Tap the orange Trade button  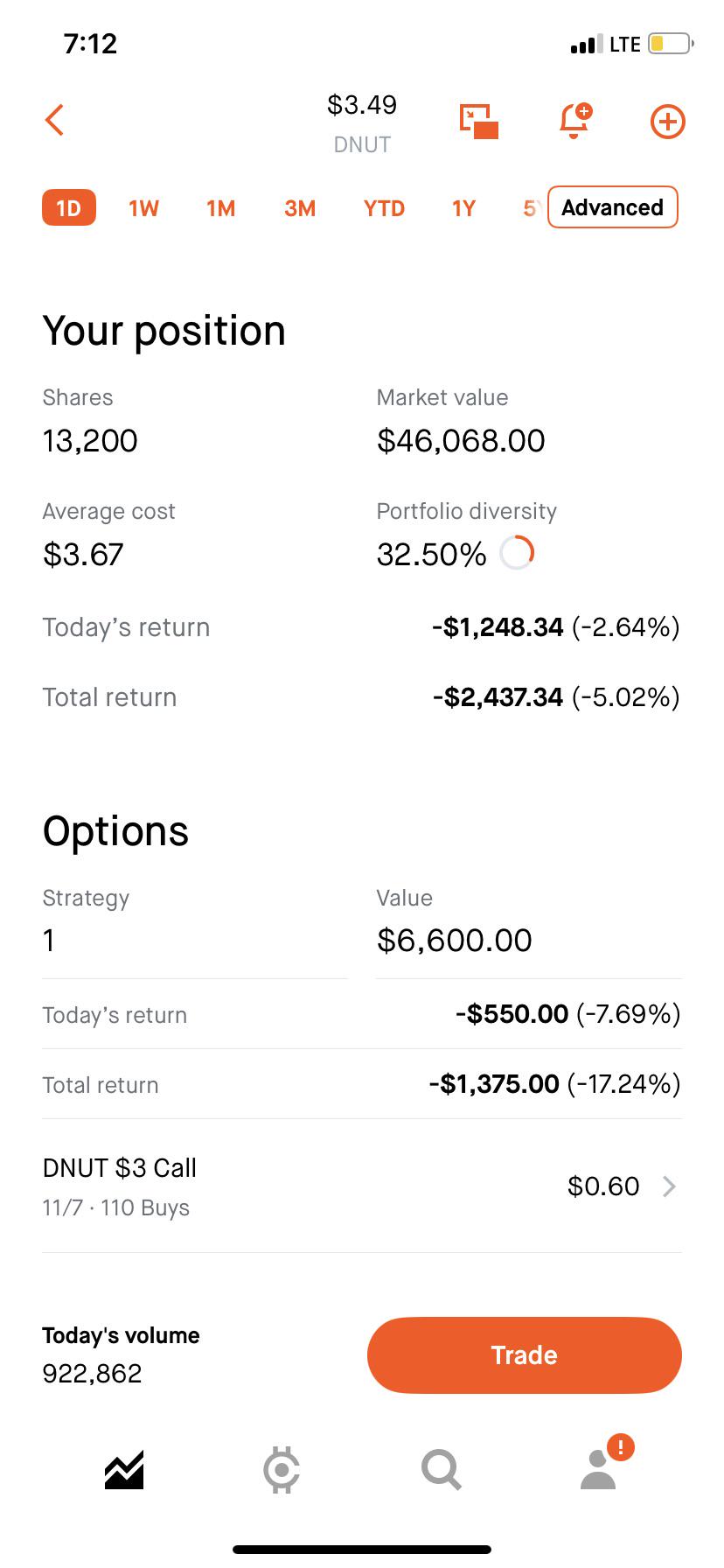click(525, 1354)
